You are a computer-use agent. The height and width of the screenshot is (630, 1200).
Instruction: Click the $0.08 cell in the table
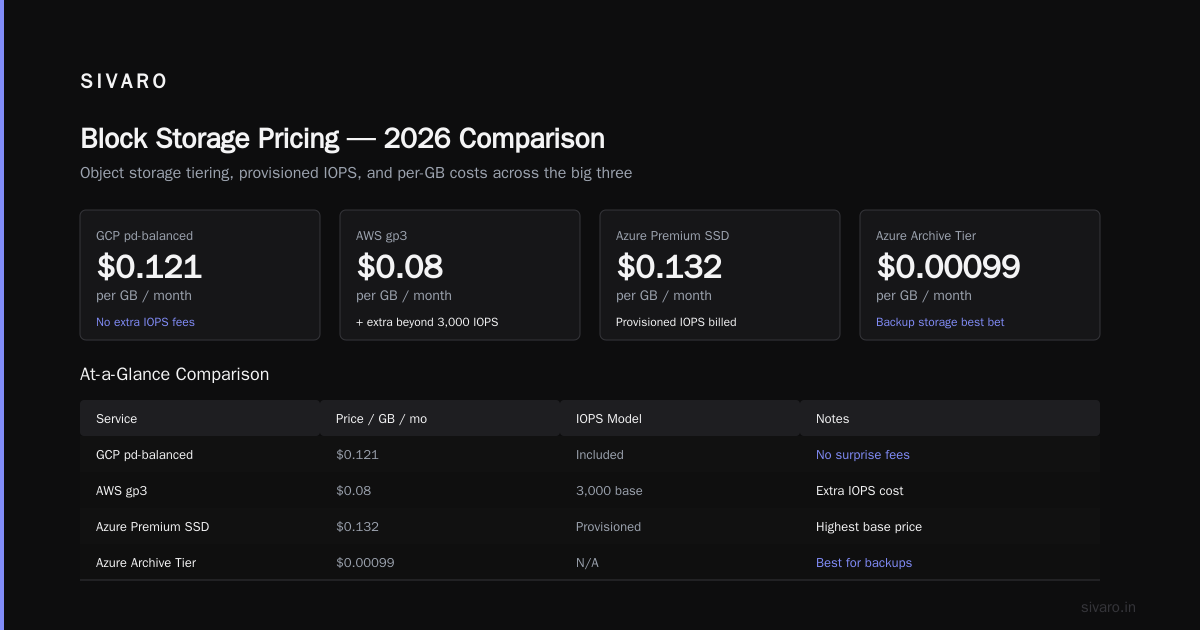pos(353,490)
